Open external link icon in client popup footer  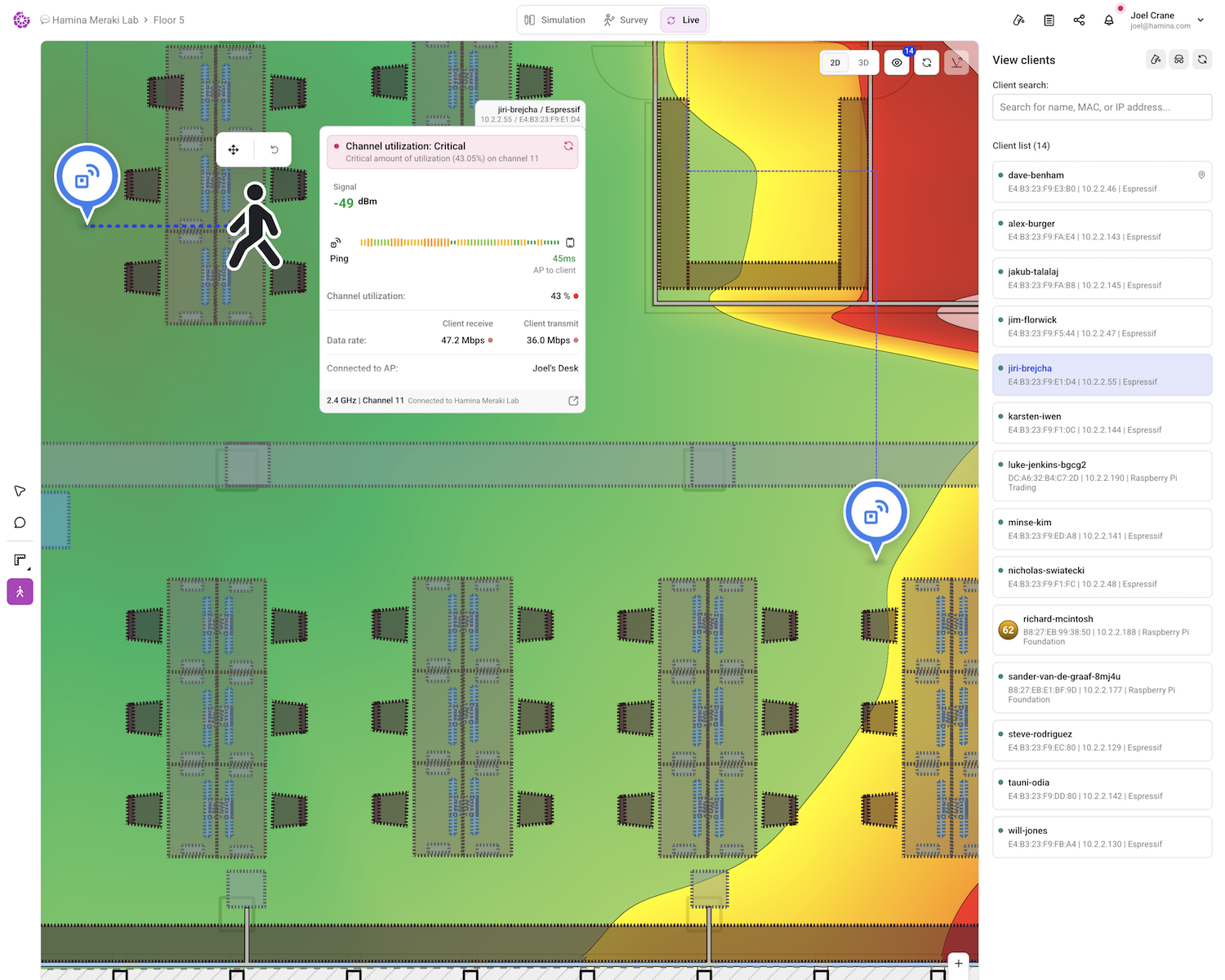point(573,401)
